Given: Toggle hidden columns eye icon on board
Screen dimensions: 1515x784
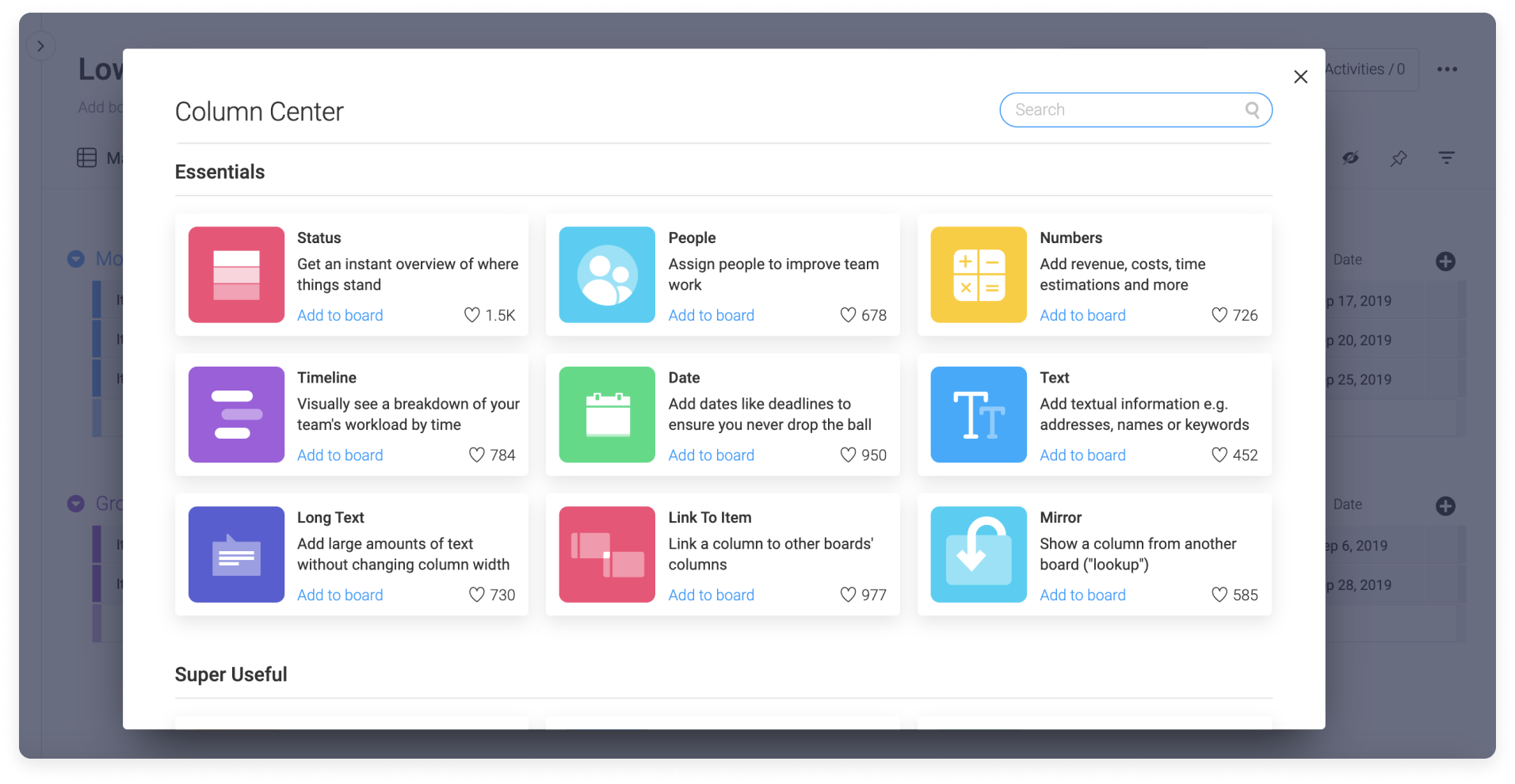Looking at the screenshot, I should pos(1351,158).
